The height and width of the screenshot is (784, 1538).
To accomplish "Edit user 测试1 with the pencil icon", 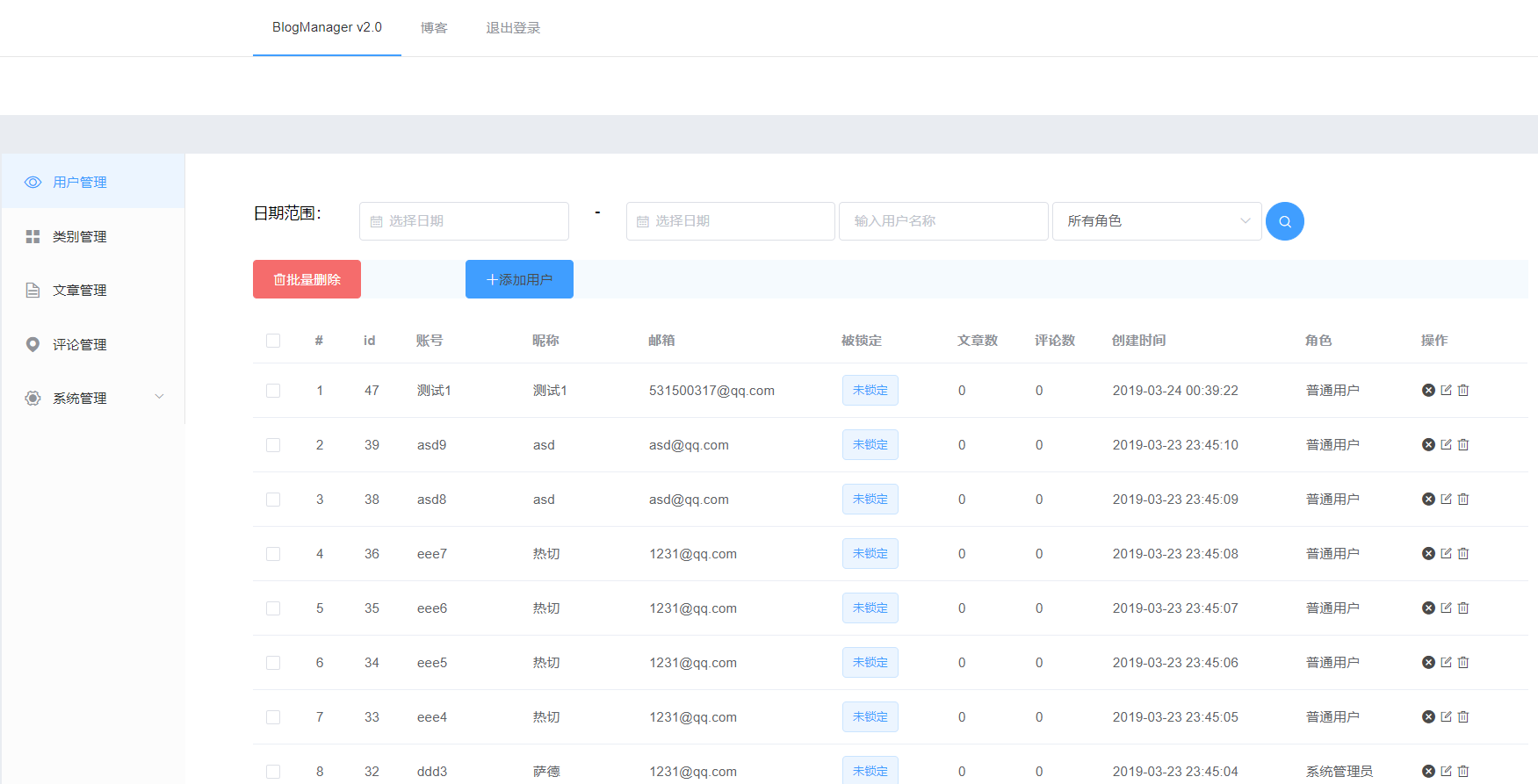I will [1446, 390].
